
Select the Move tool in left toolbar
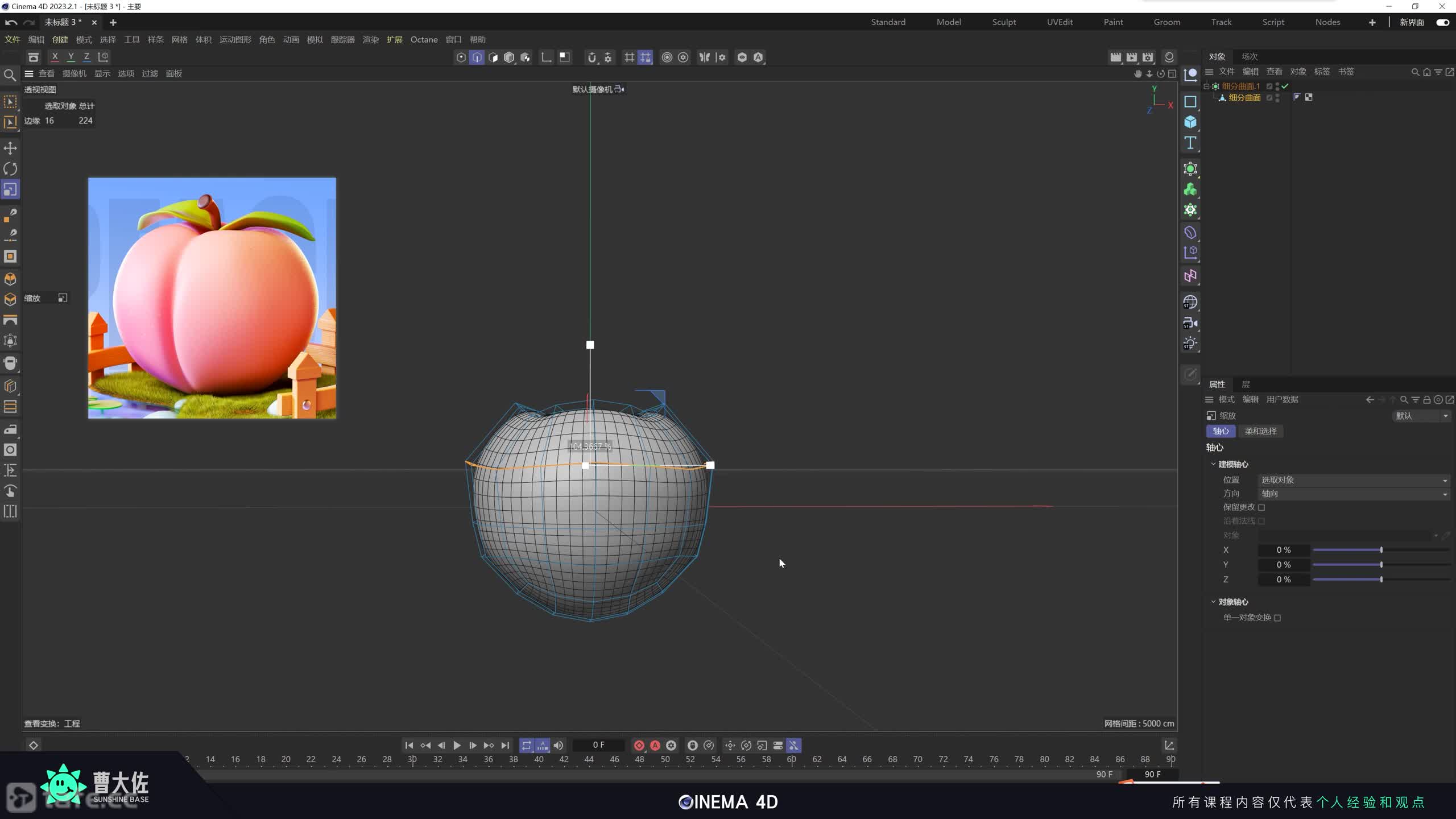click(x=10, y=148)
